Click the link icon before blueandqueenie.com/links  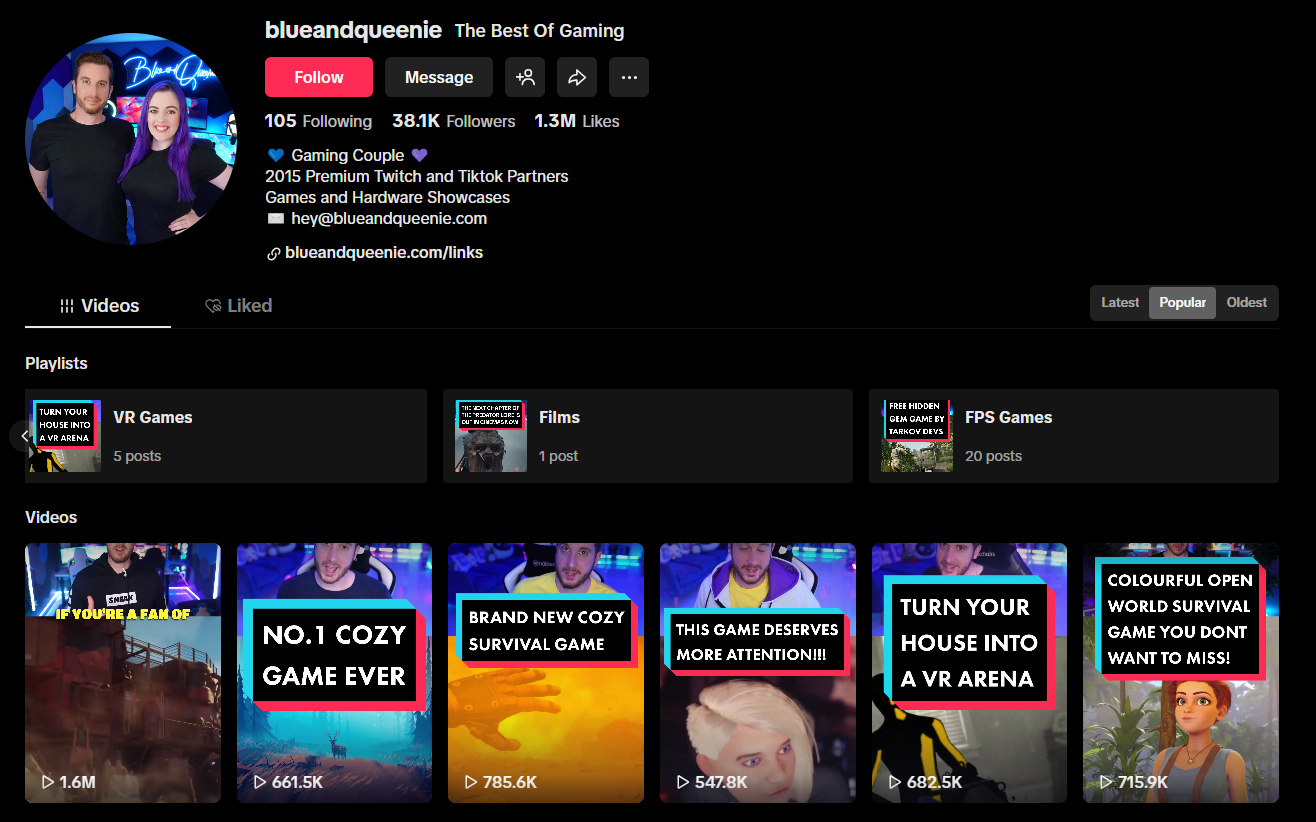click(273, 254)
